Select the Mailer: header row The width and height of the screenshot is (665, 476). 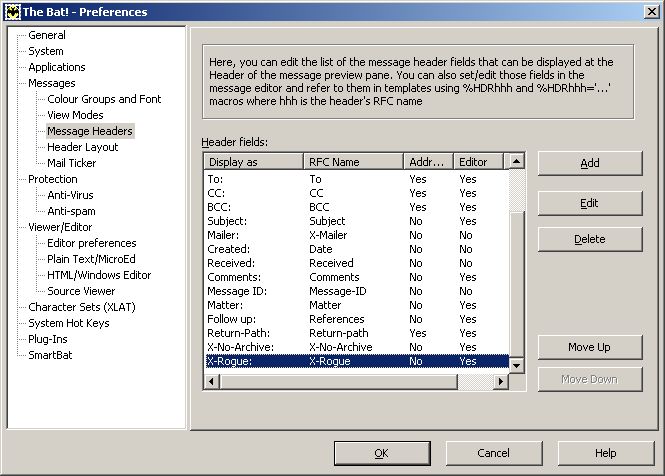point(357,235)
